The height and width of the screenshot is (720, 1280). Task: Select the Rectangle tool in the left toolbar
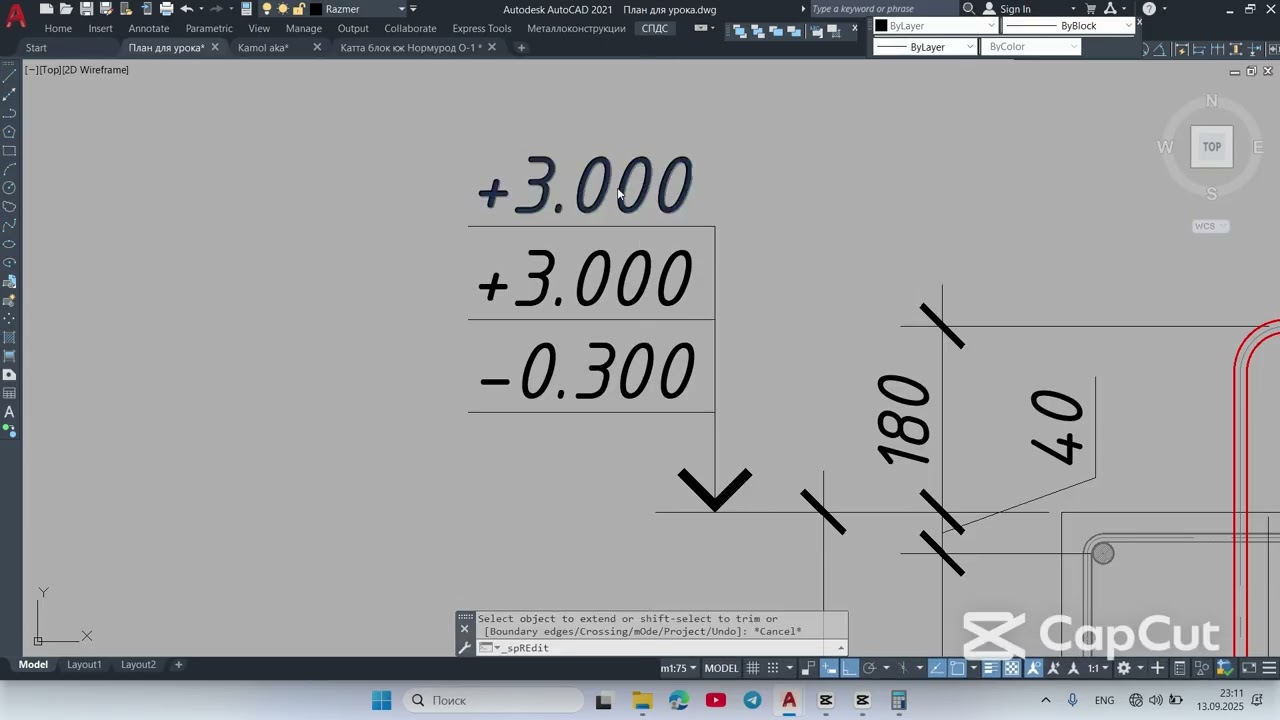click(x=9, y=151)
